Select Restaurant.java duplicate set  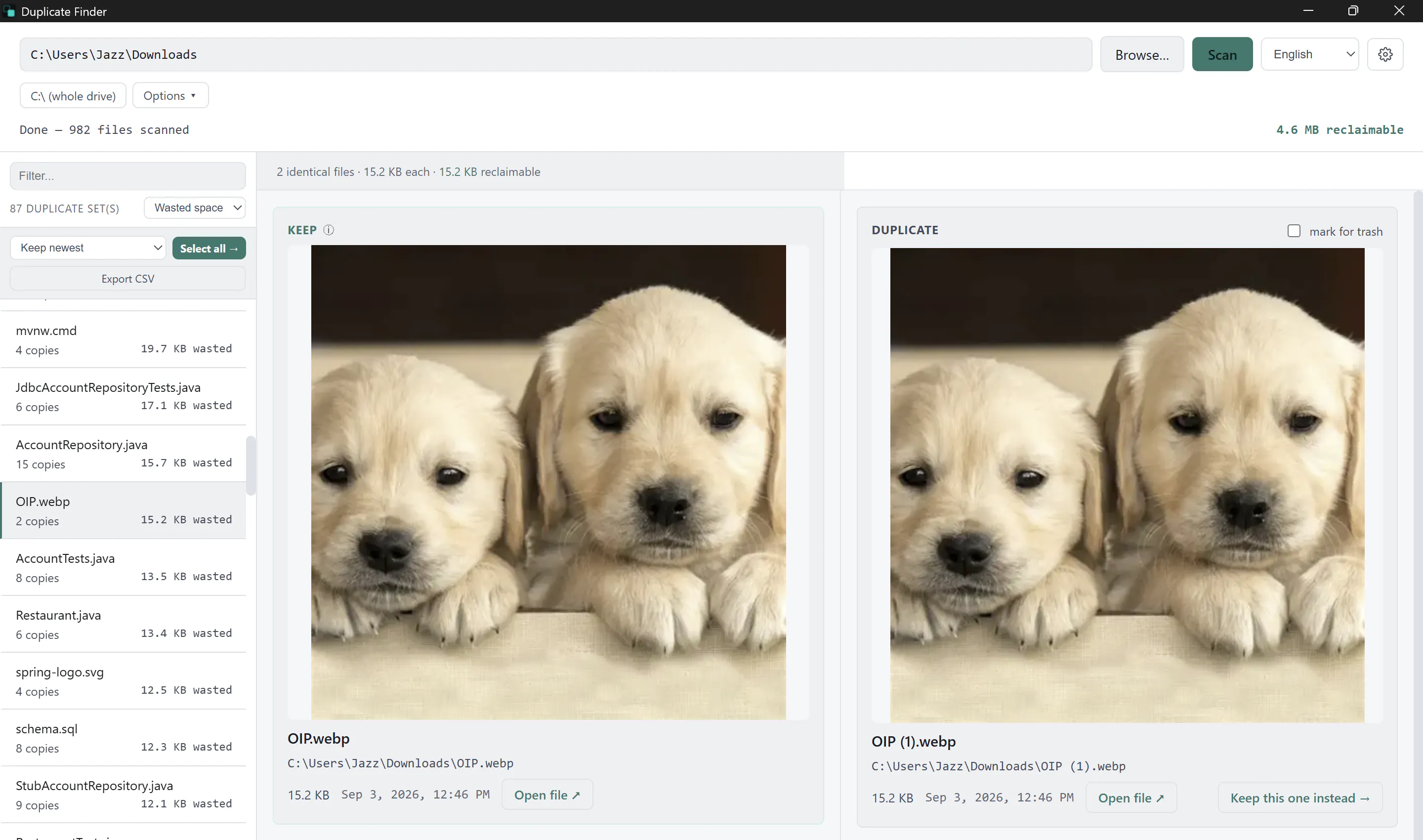(x=124, y=625)
